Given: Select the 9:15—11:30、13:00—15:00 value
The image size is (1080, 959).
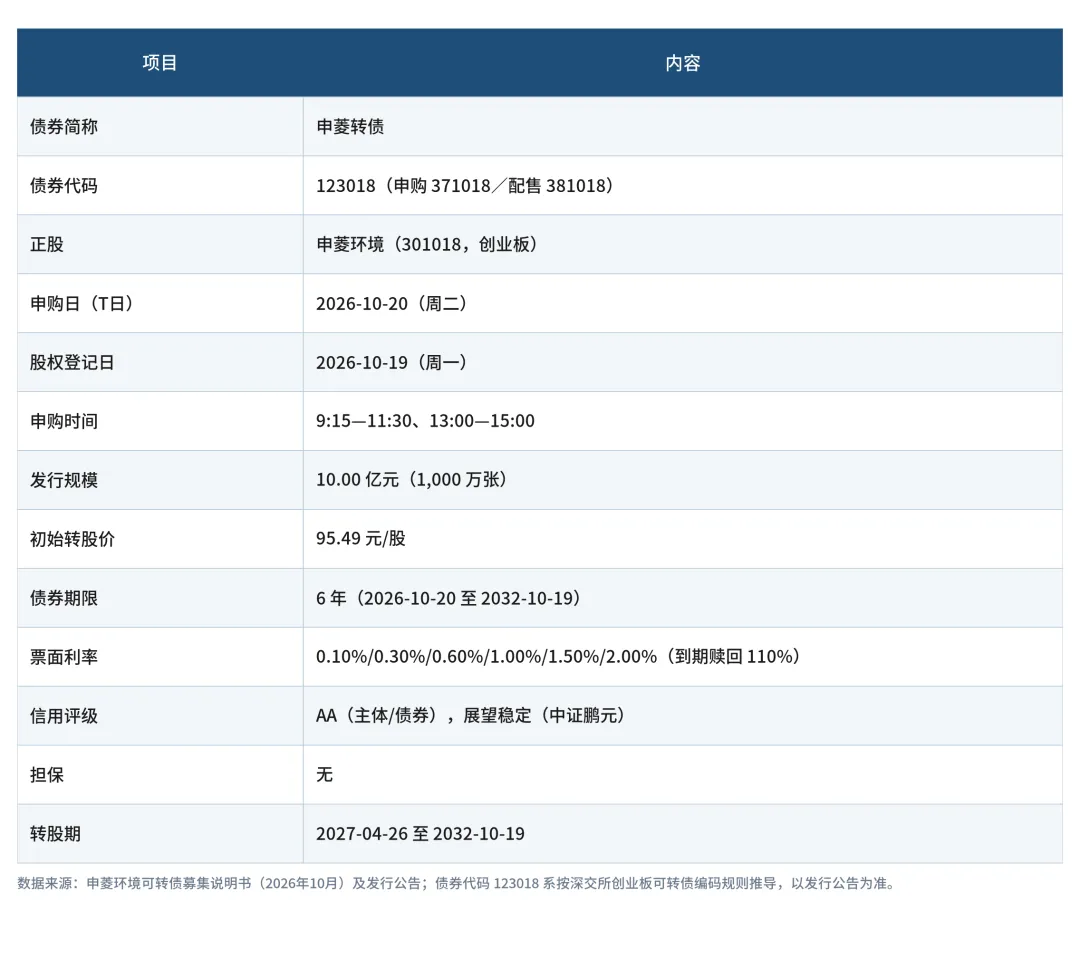Looking at the screenshot, I should (x=425, y=421).
